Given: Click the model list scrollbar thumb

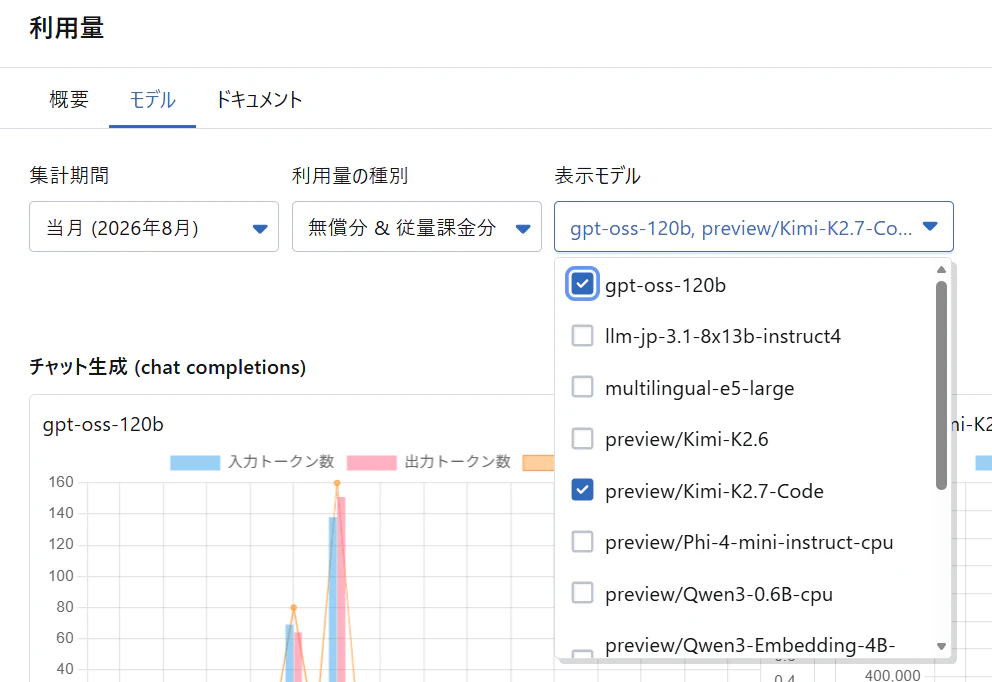Looking at the screenshot, I should click(941, 385).
